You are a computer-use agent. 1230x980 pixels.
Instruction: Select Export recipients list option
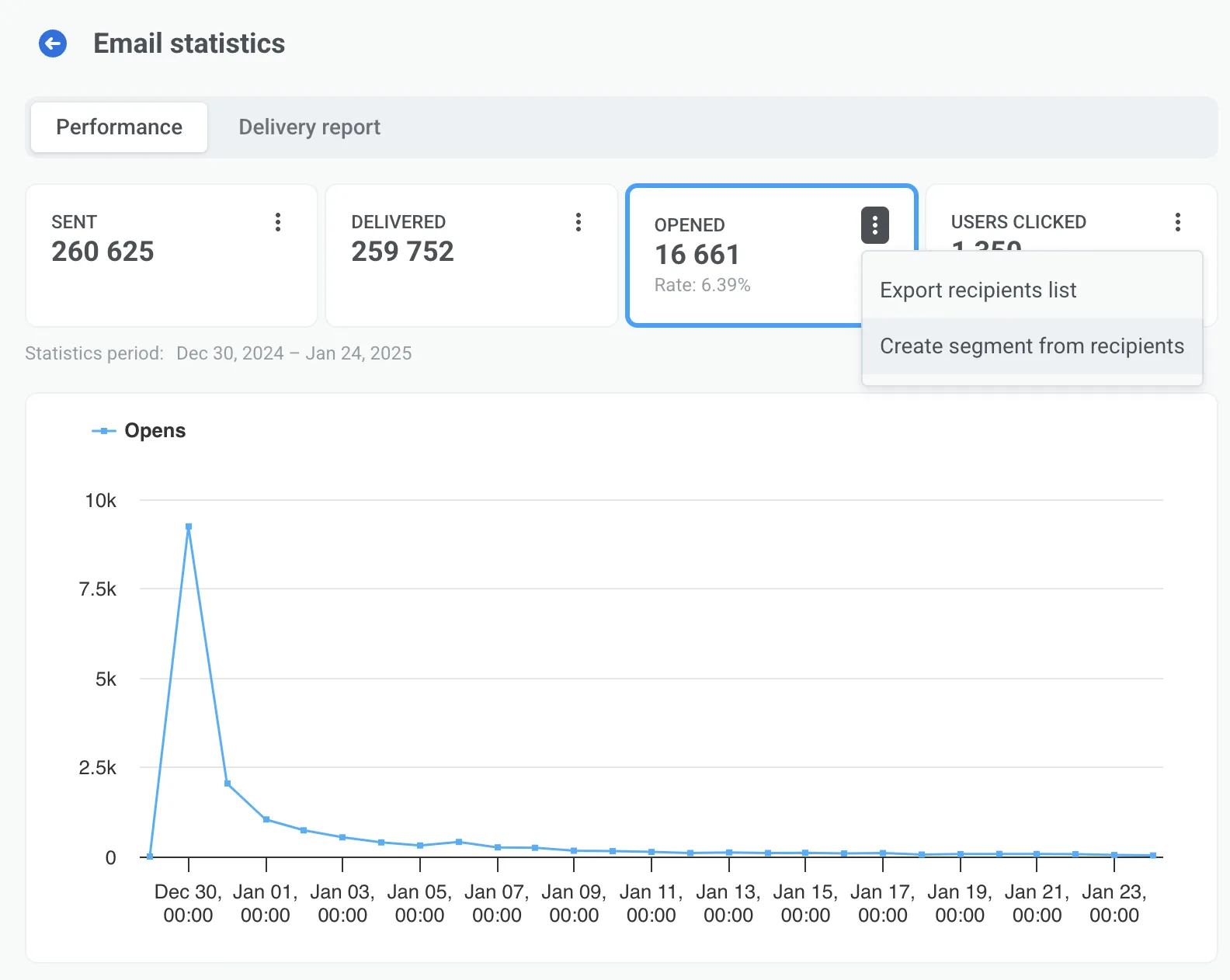click(978, 290)
